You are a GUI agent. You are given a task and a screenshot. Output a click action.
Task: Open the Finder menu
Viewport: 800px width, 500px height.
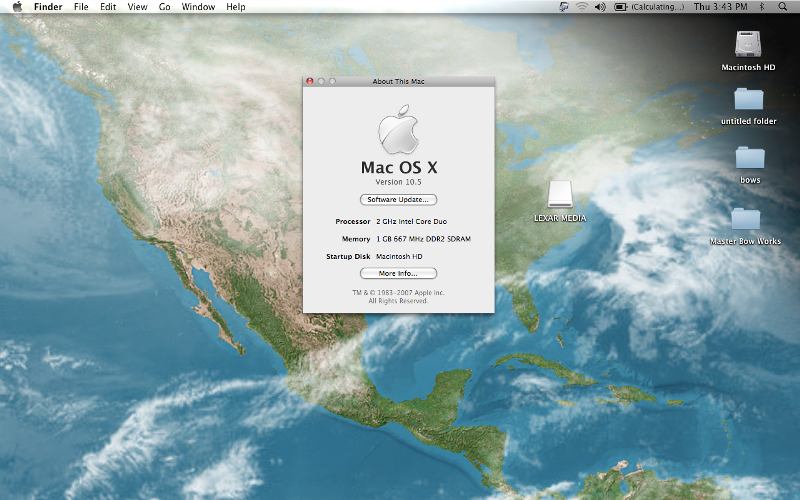48,7
